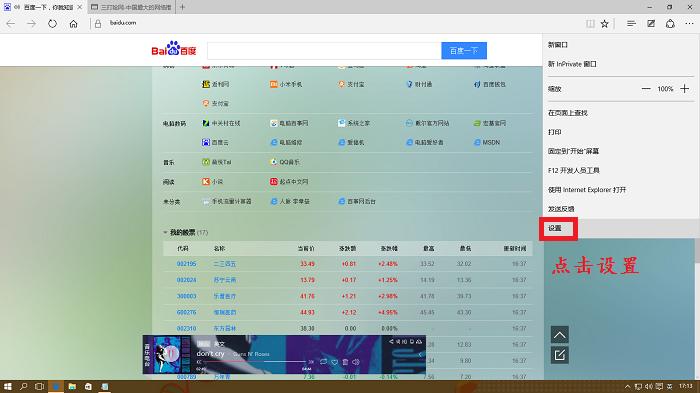This screenshot has height=393, width=700.
Task: Increase zoom with the plus button
Action: pyautogui.click(x=684, y=89)
